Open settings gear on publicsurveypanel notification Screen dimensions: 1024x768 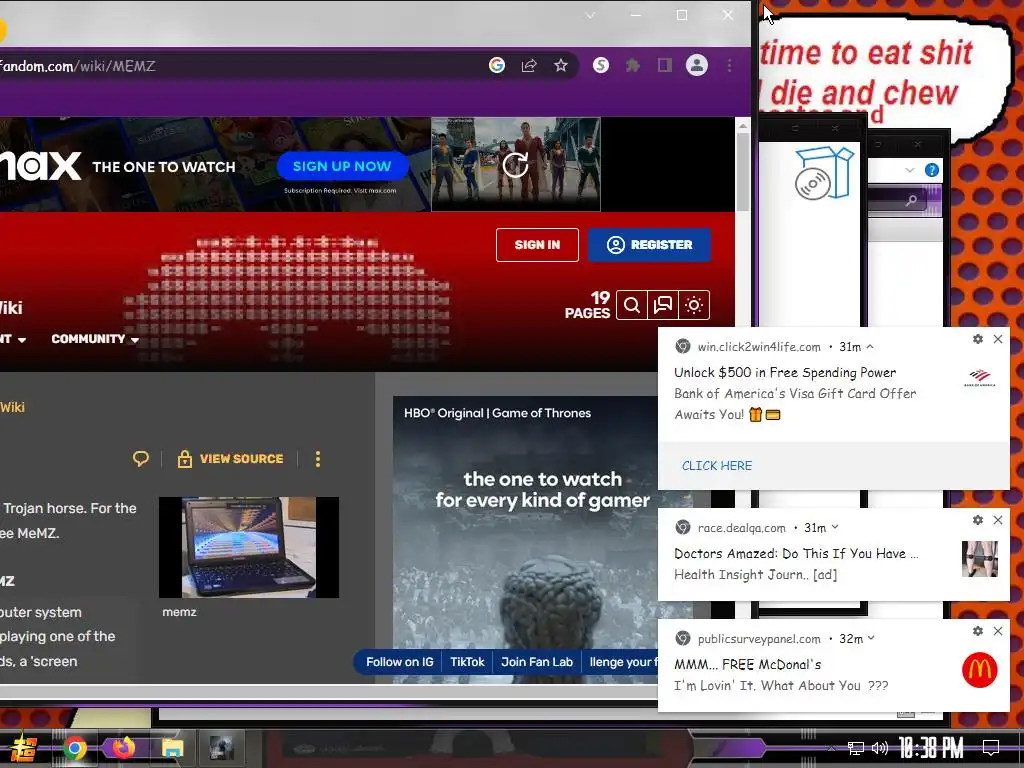tap(978, 631)
